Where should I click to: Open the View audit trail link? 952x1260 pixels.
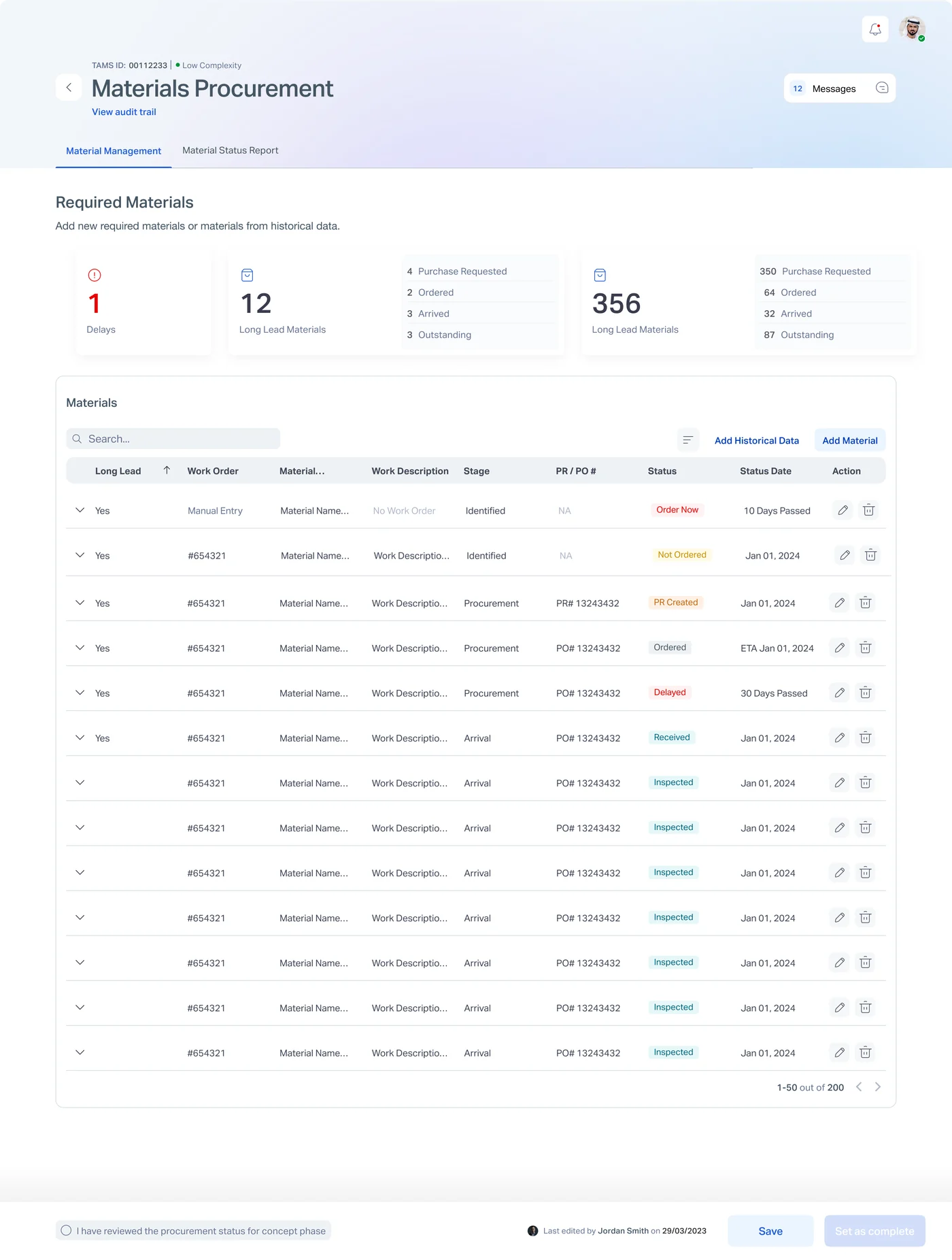(x=124, y=112)
